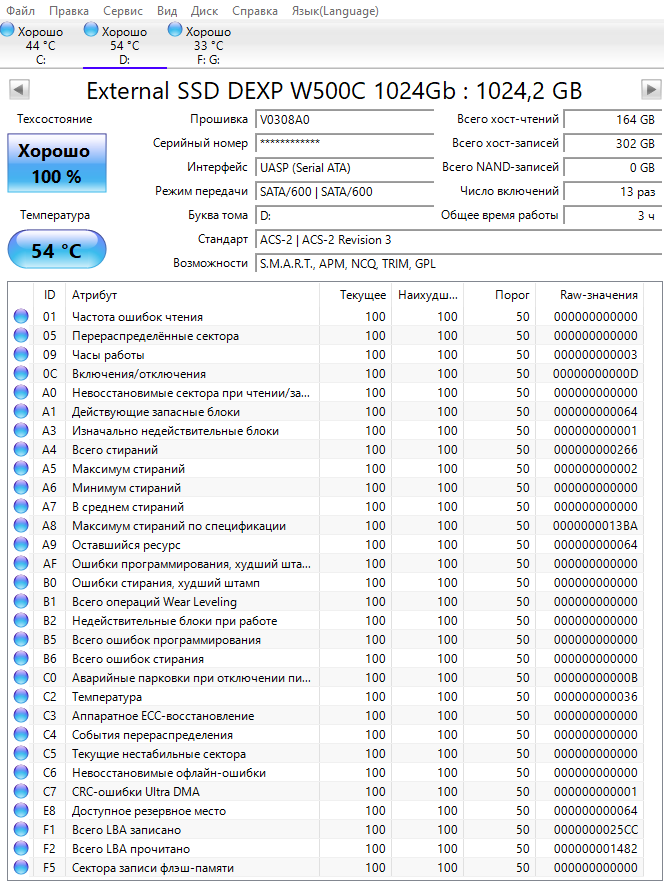
Task: Click status icon for attribute 0C
Action: click(21, 373)
